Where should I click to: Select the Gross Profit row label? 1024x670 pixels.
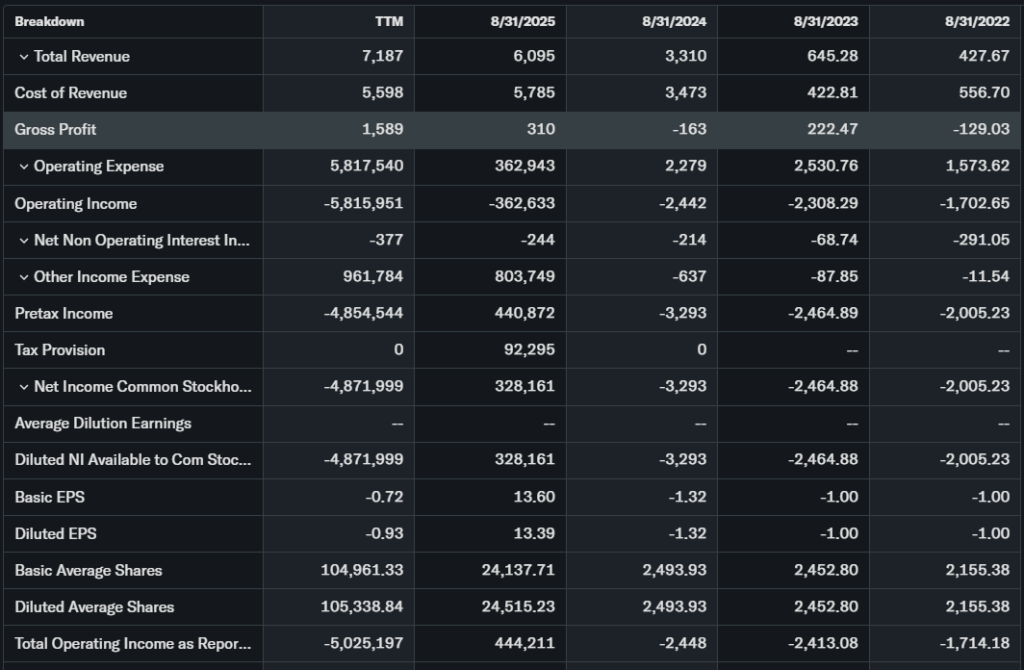point(56,130)
